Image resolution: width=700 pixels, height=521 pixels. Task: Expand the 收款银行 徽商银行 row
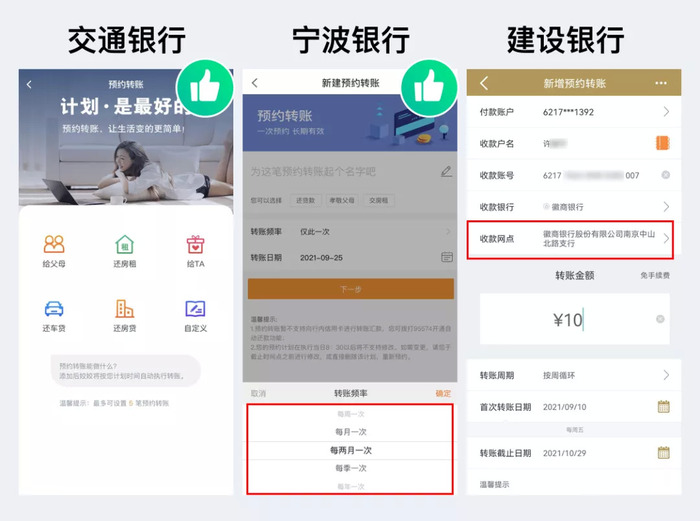574,207
